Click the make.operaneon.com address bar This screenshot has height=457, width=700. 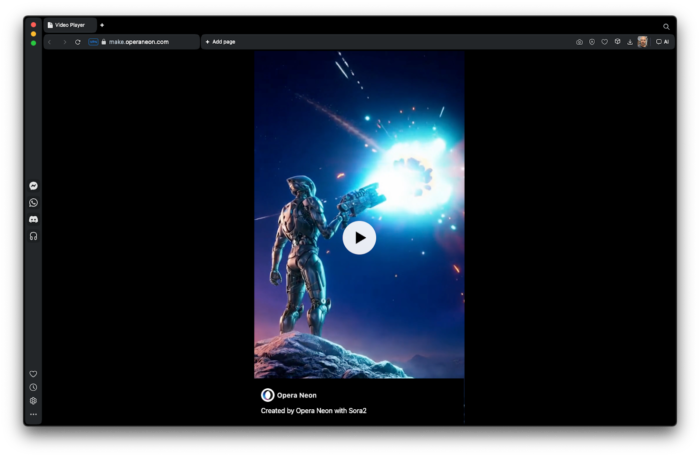139,42
